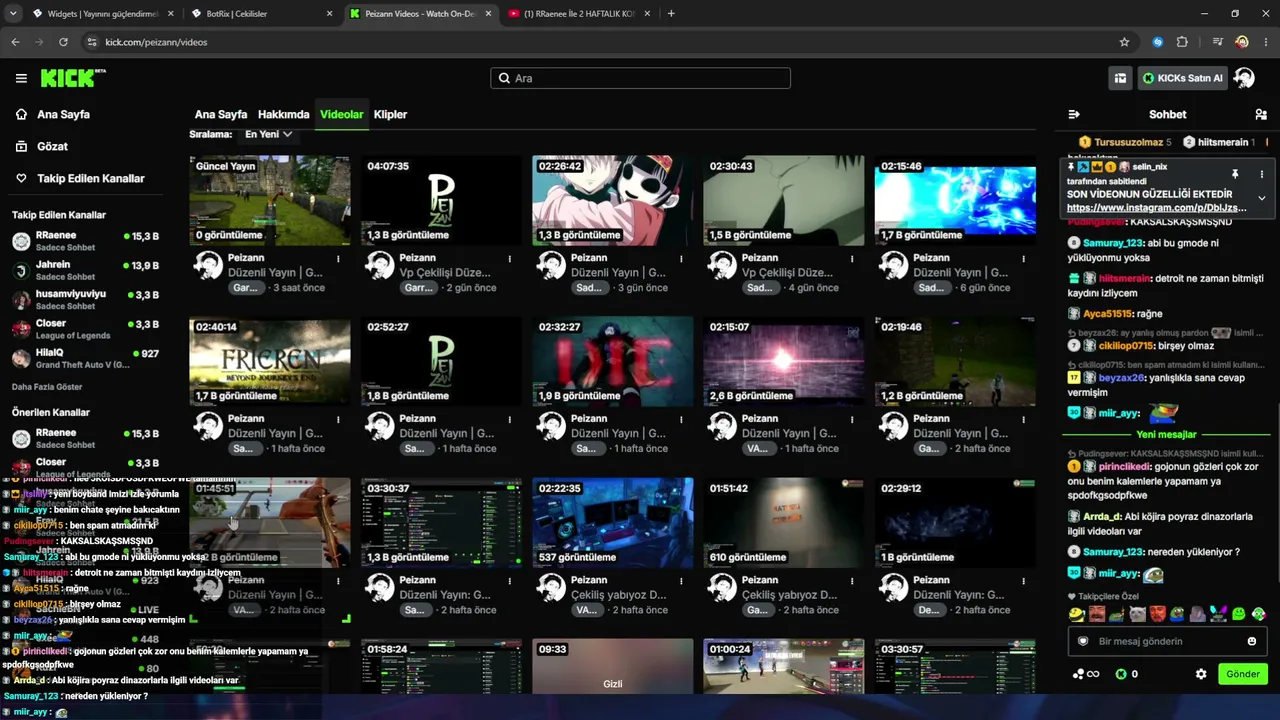
Task: Open the KICKs balance counter in chat
Action: point(1127,674)
